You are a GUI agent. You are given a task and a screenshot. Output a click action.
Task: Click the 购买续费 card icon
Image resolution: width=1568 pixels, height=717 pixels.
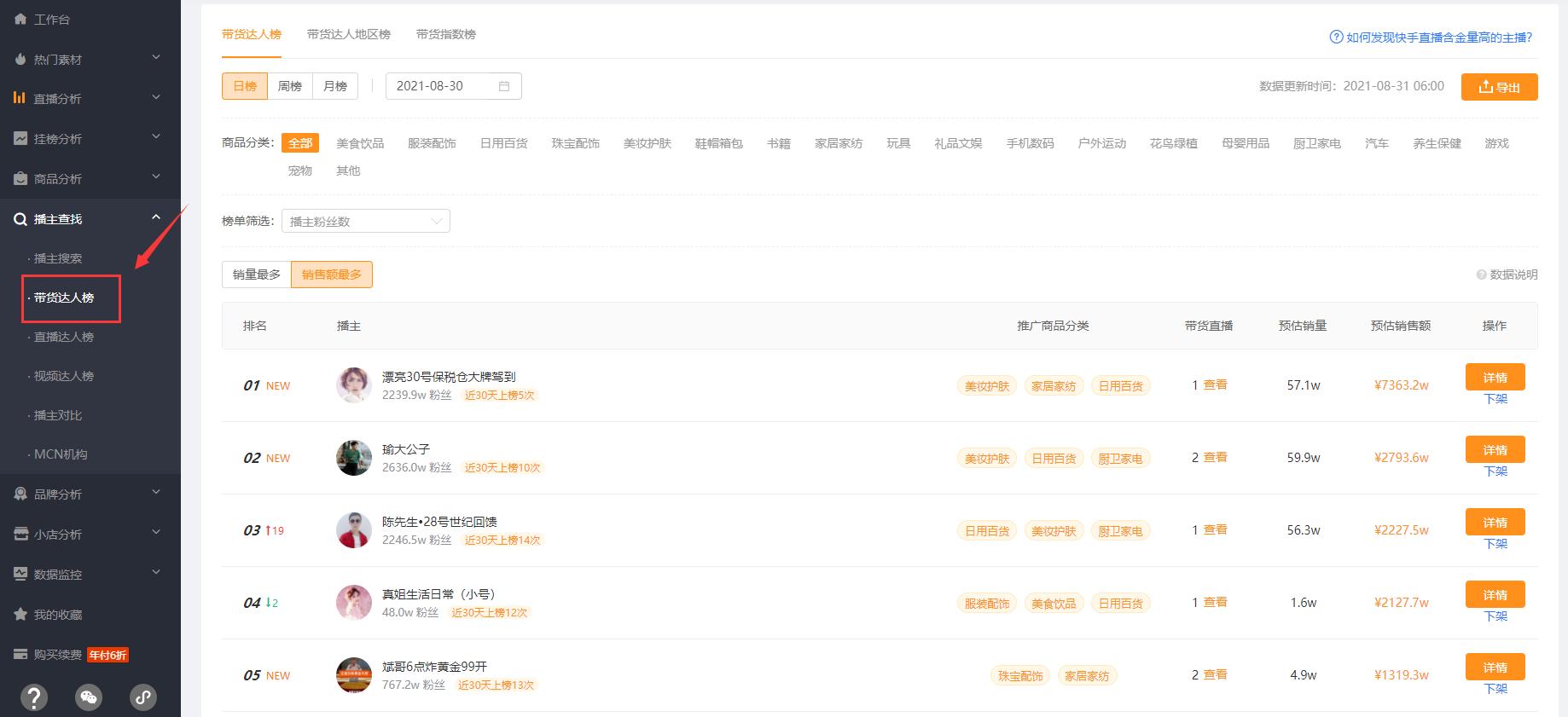pos(20,654)
